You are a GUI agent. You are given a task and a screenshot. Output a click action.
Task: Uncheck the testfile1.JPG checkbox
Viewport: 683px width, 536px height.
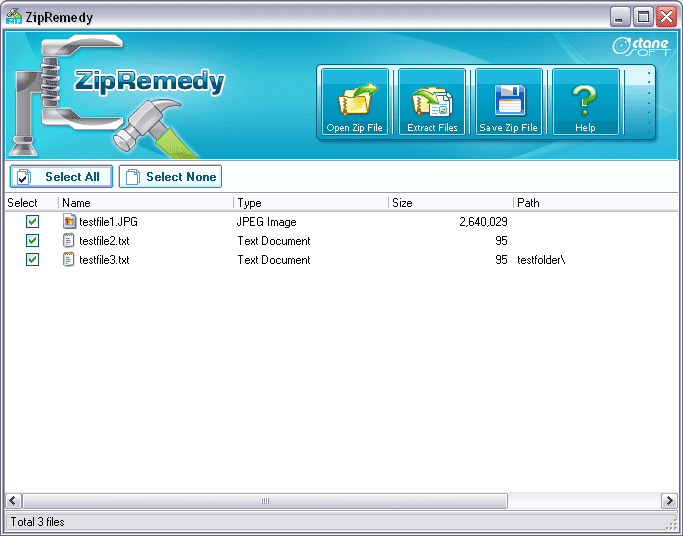(32, 221)
